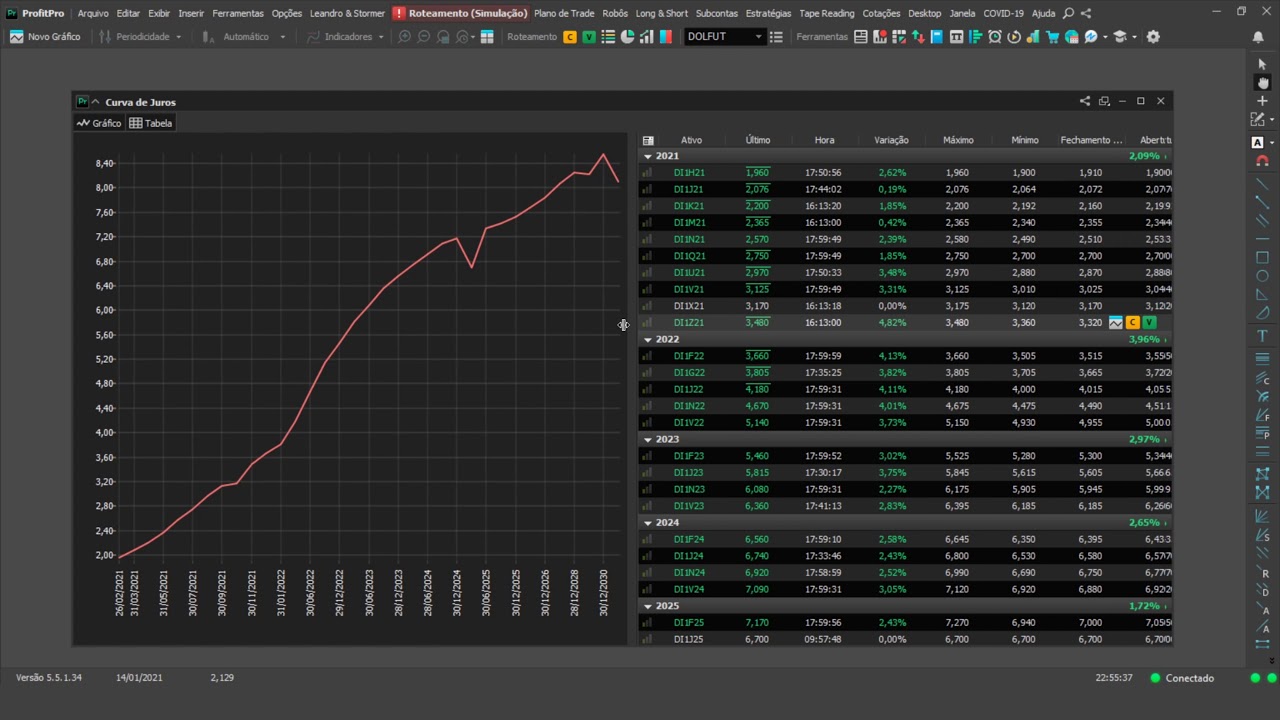
Task: Collapse the 2024 group in the table
Action: pyautogui.click(x=648, y=522)
